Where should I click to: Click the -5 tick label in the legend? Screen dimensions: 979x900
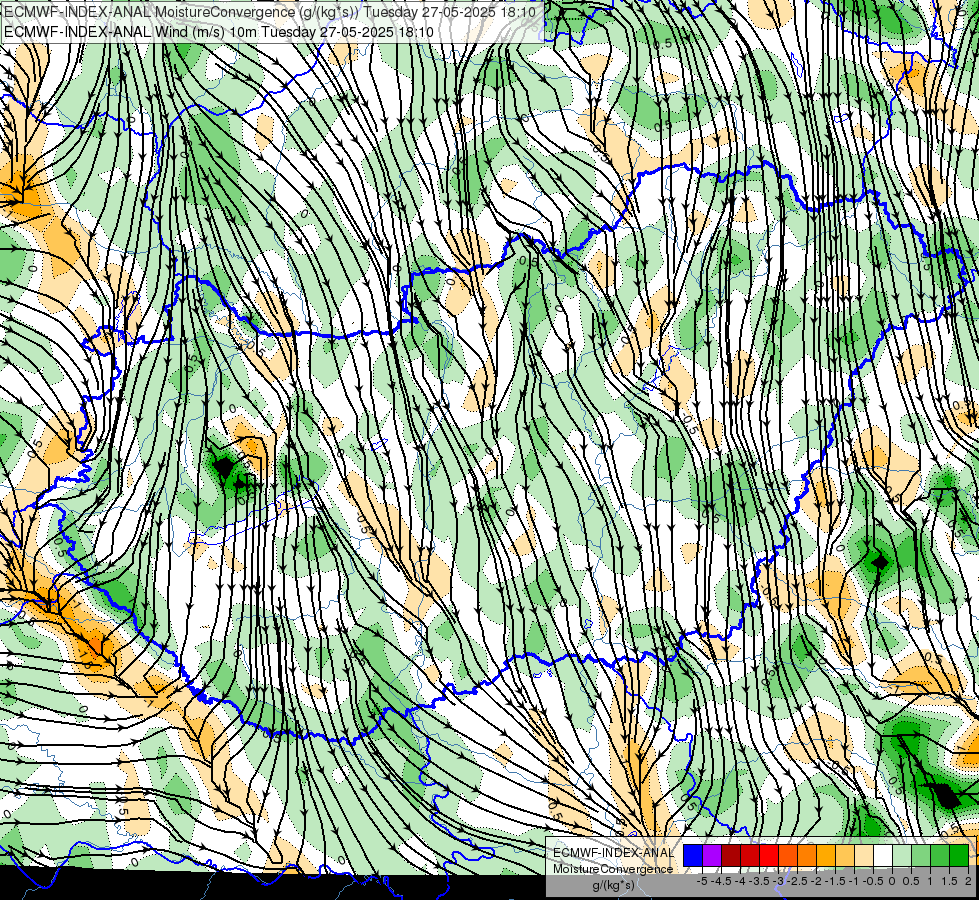pyautogui.click(x=702, y=881)
